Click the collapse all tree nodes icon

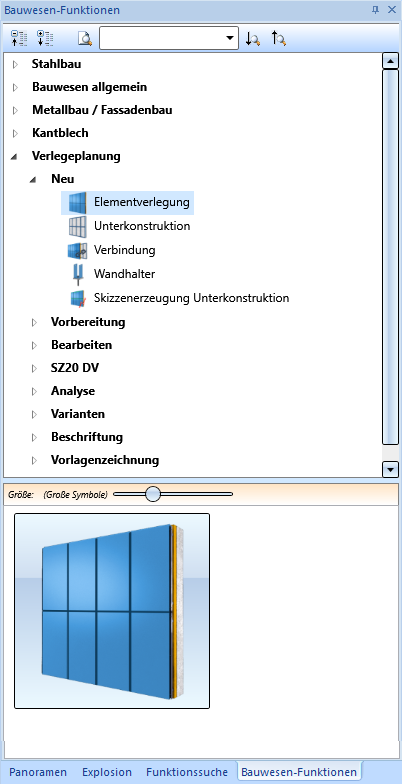[x=18, y=38]
